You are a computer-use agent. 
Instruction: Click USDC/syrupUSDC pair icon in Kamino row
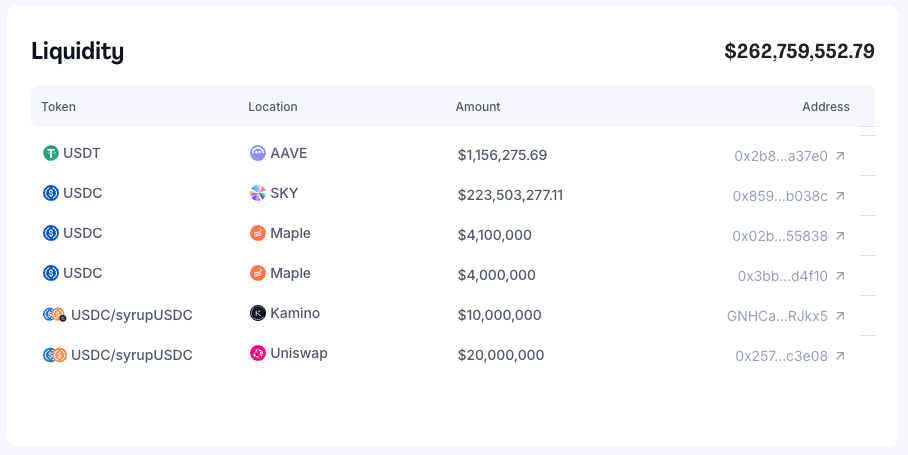coord(54,314)
